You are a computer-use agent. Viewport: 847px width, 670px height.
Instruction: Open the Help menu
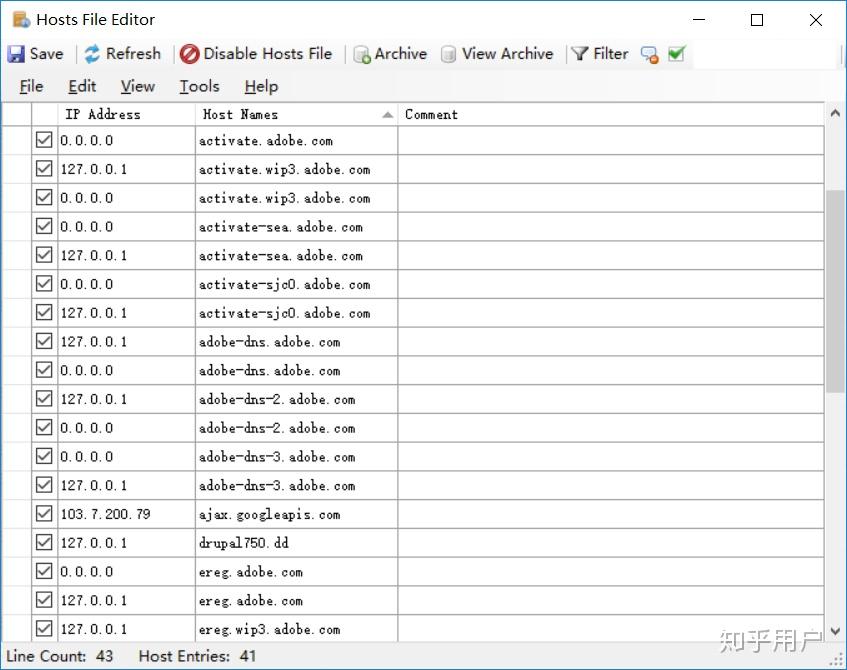[261, 86]
